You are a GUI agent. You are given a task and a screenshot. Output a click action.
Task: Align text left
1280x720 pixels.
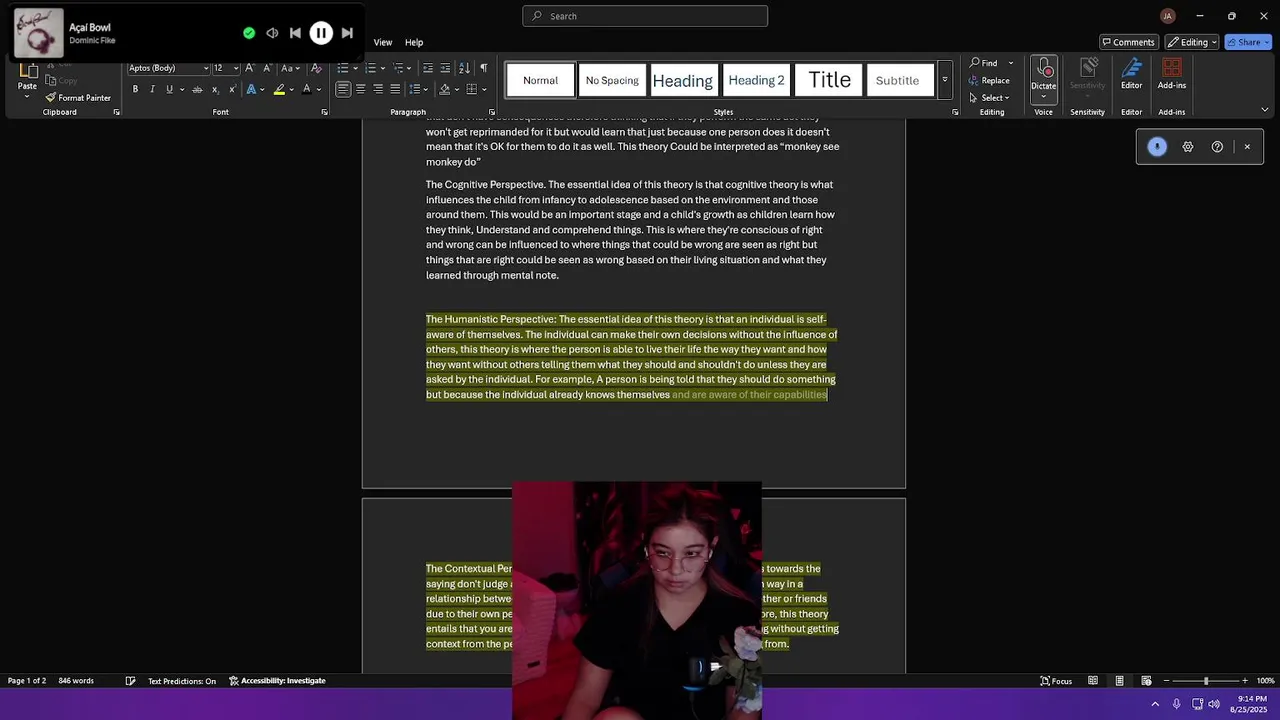[343, 89]
